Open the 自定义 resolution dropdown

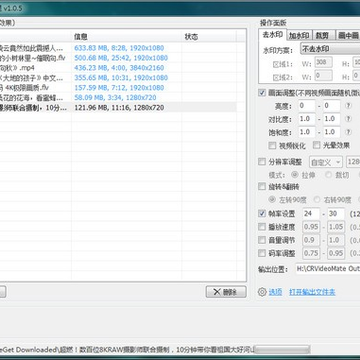(326, 162)
